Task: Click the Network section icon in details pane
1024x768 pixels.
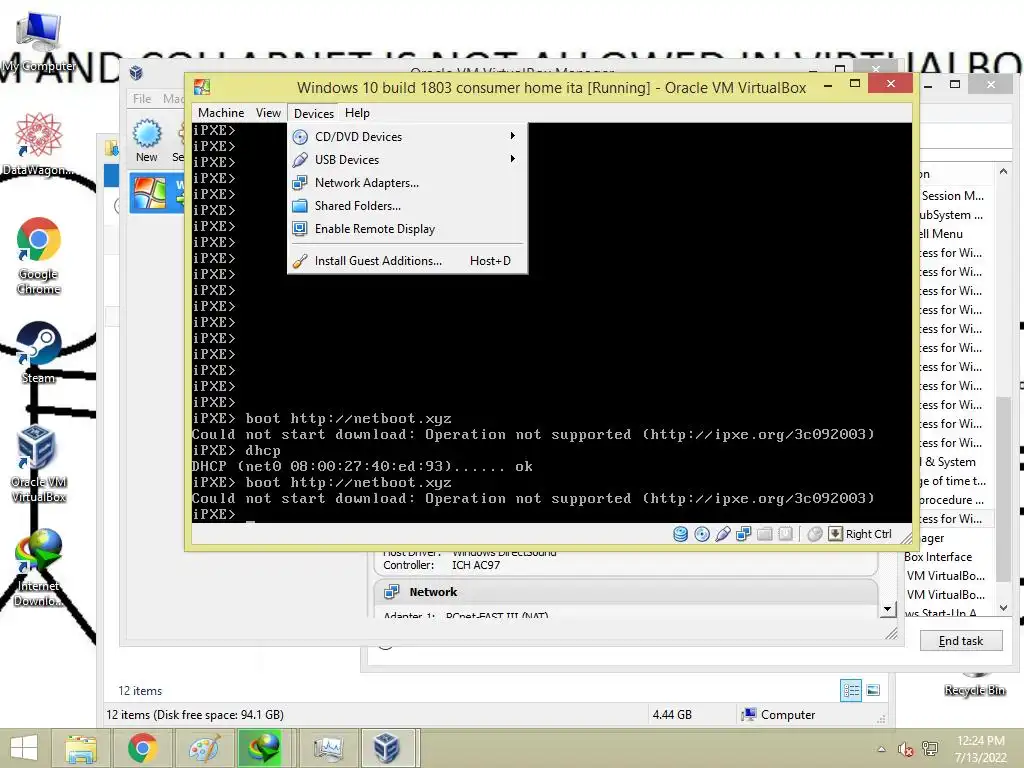Action: (x=392, y=592)
